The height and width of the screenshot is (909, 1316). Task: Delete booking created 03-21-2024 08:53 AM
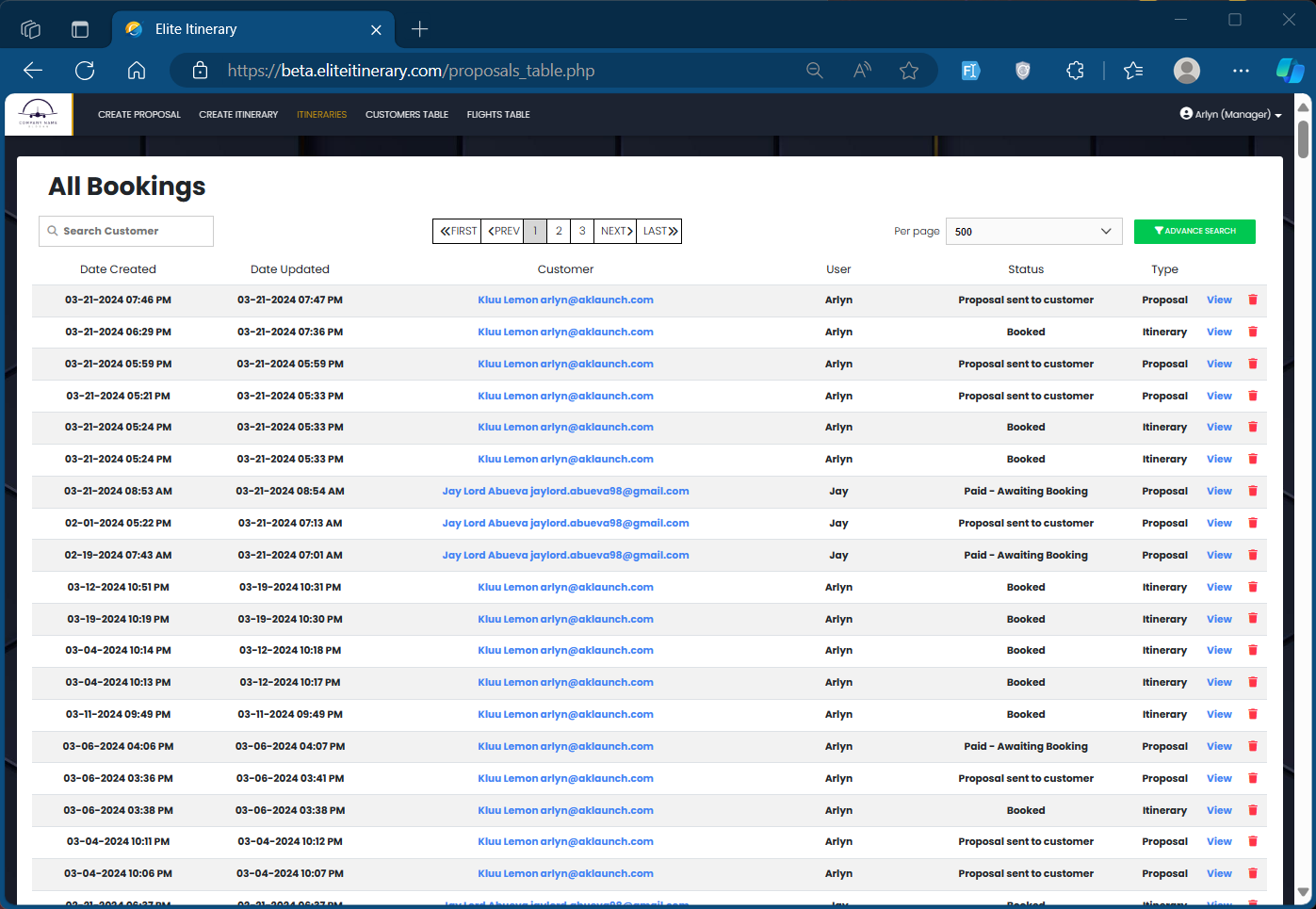[1253, 491]
